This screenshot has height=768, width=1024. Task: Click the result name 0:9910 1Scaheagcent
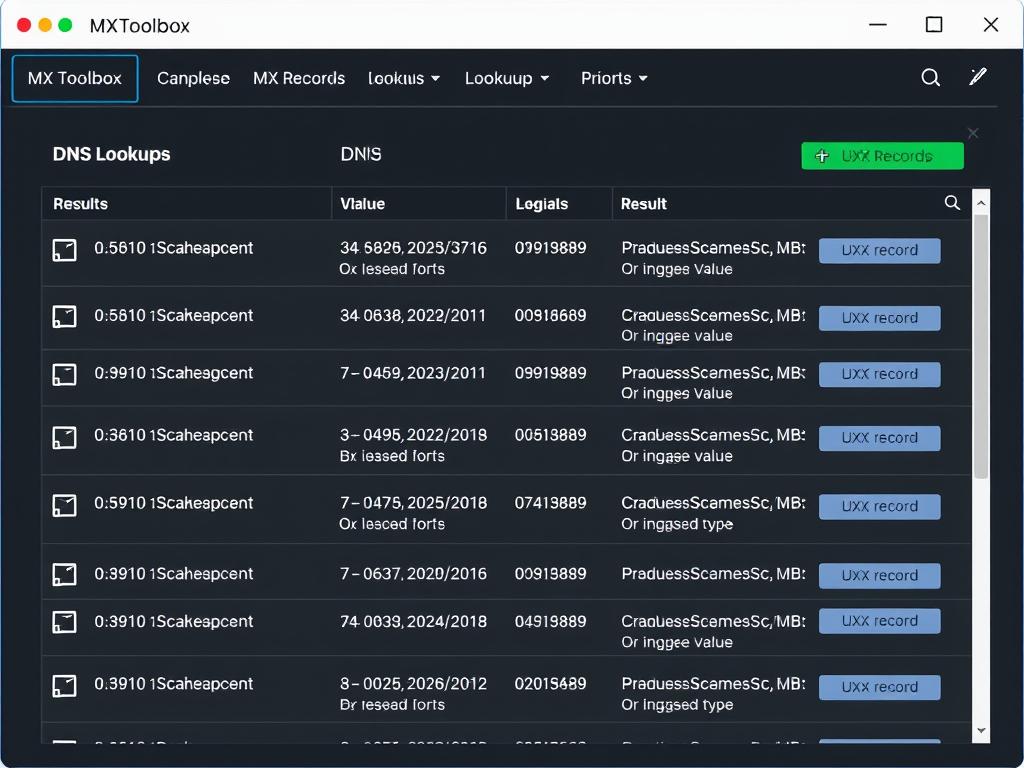tap(174, 373)
